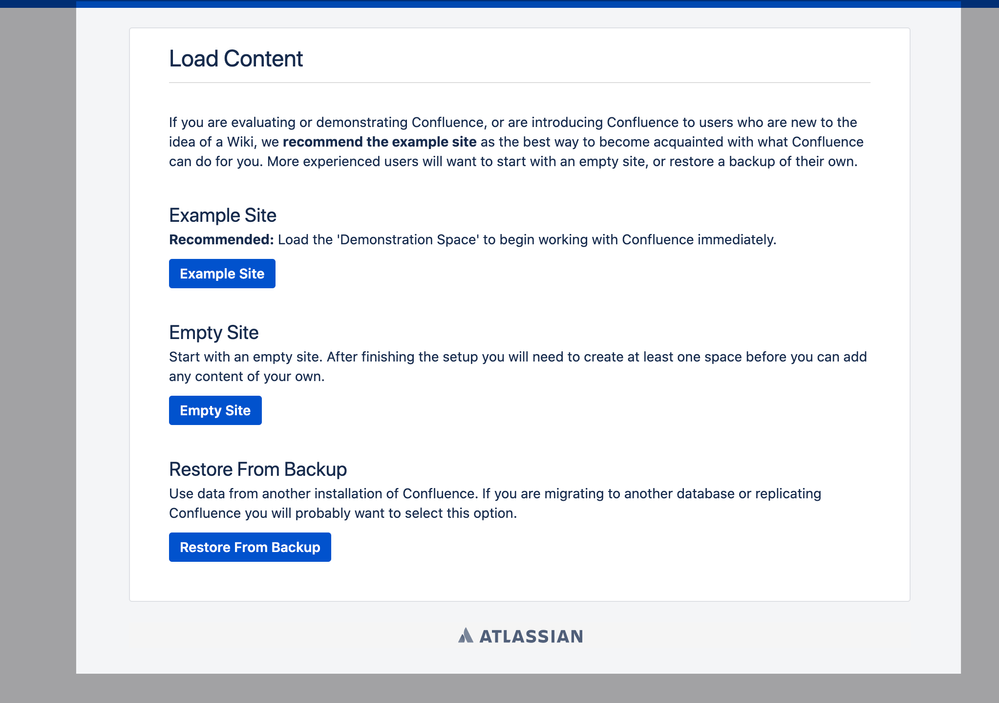The image size is (999, 703).
Task: Click the blue Example Site button
Action: coord(222,273)
